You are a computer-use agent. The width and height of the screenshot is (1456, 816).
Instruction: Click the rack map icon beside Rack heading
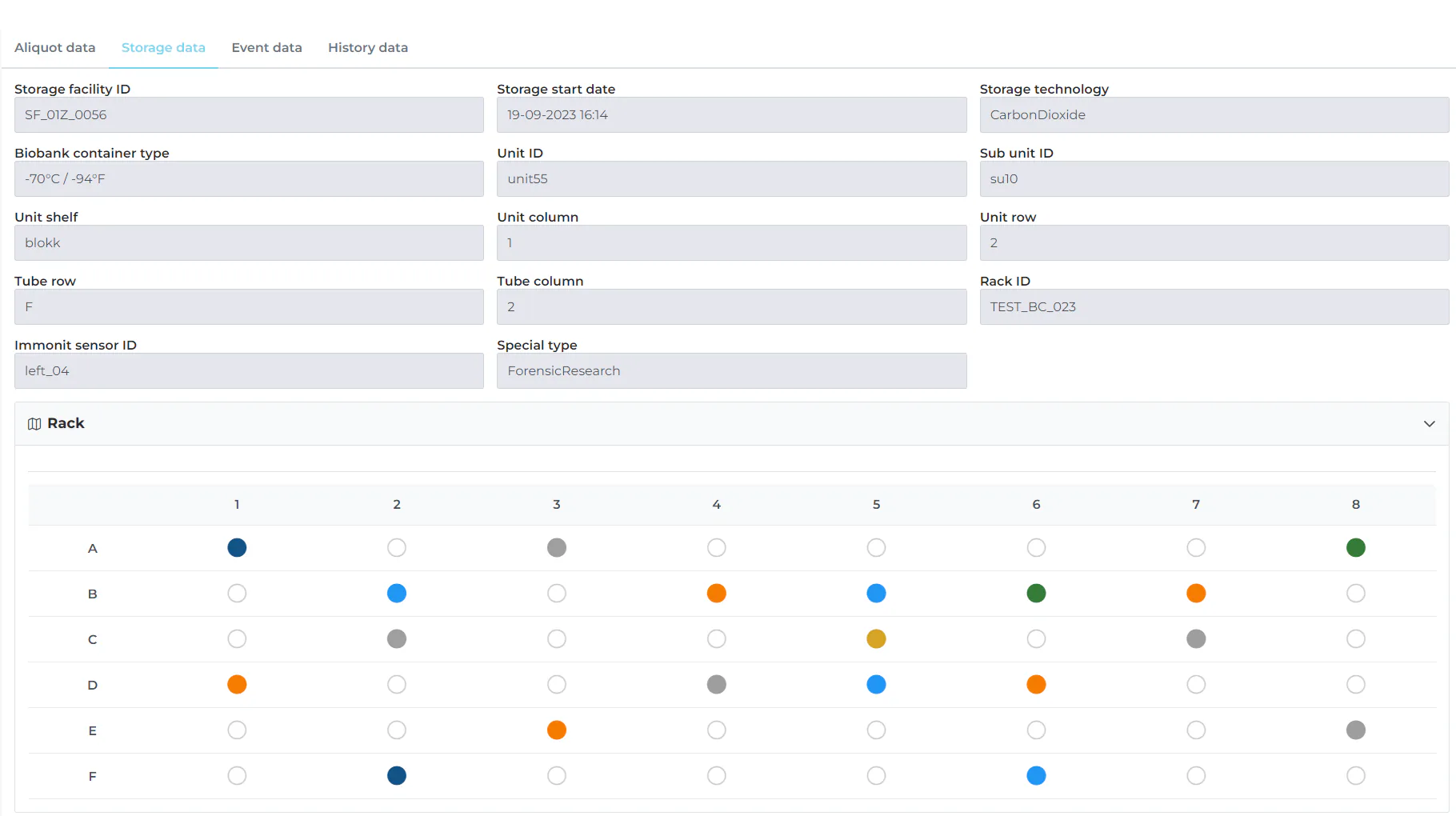point(34,424)
